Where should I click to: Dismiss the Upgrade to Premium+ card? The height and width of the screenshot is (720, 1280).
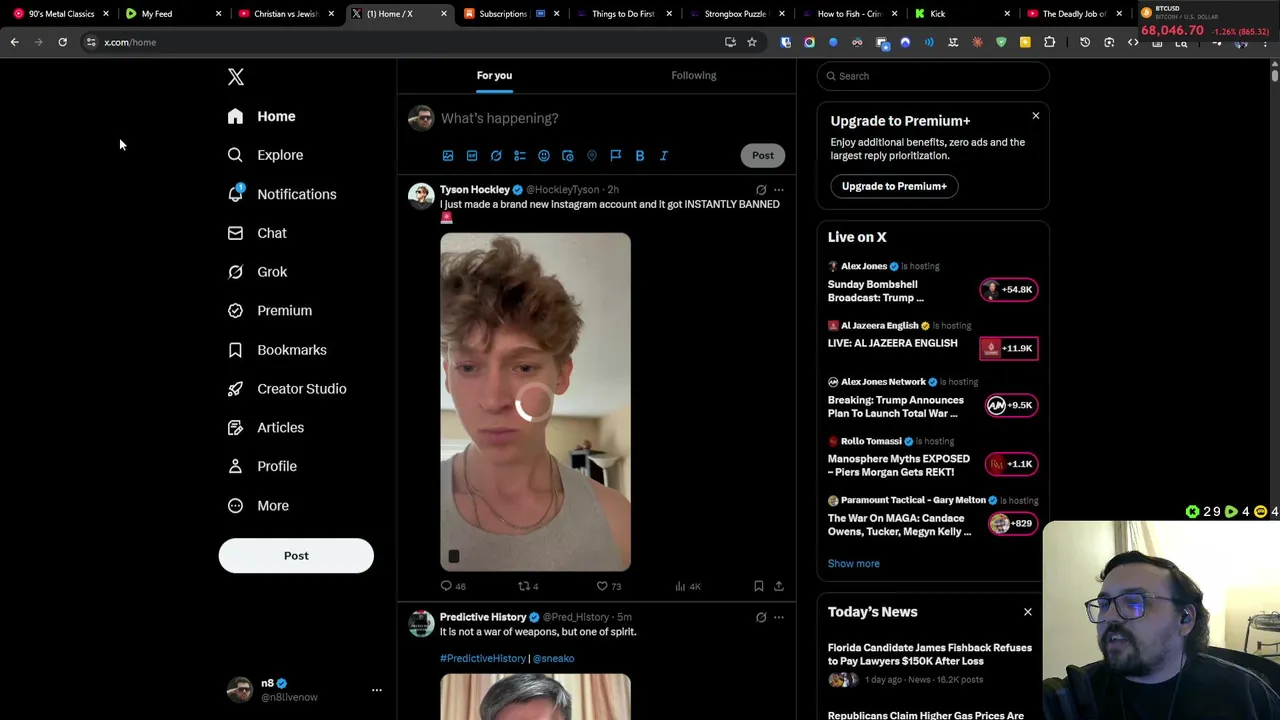tap(1036, 116)
